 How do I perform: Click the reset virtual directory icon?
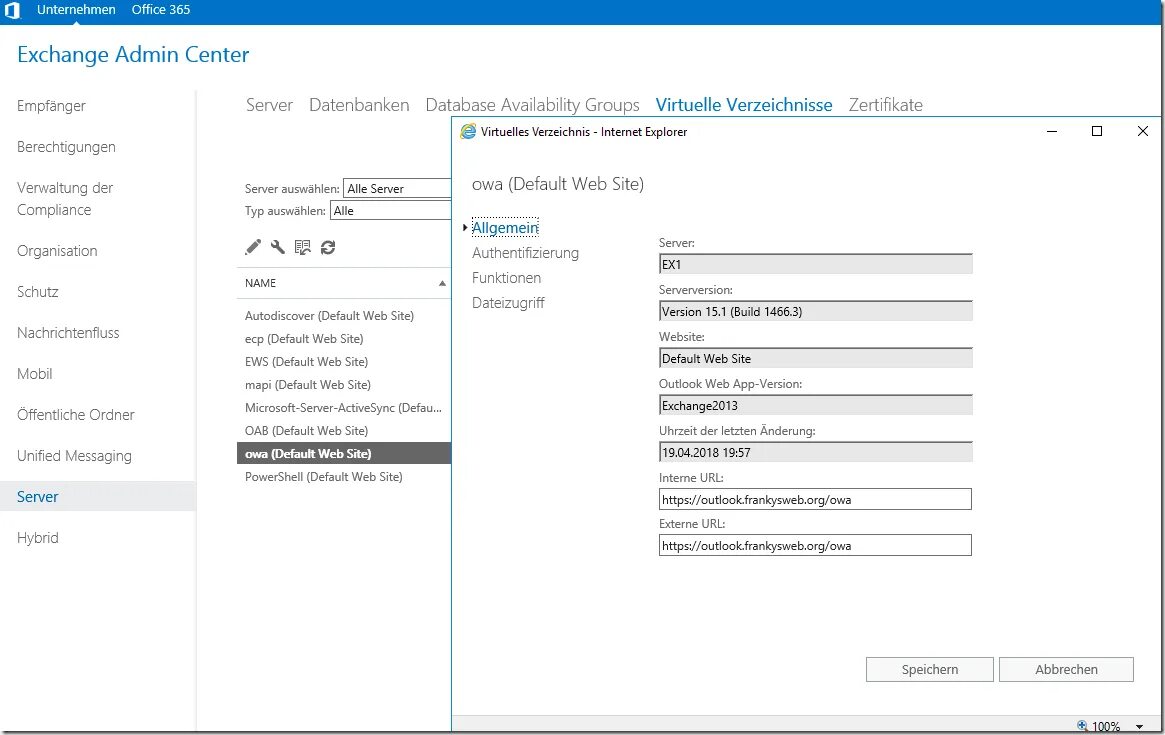point(302,247)
